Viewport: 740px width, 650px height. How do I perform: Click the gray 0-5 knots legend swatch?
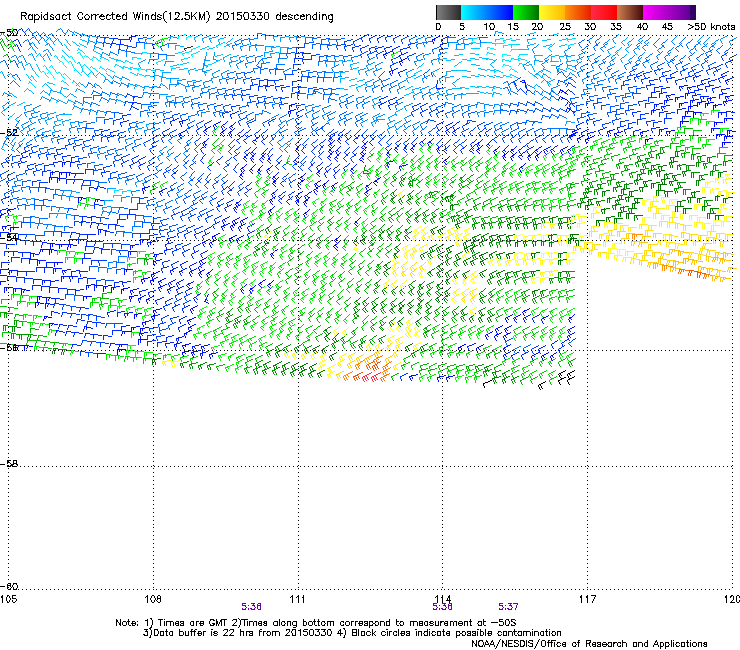coord(448,12)
